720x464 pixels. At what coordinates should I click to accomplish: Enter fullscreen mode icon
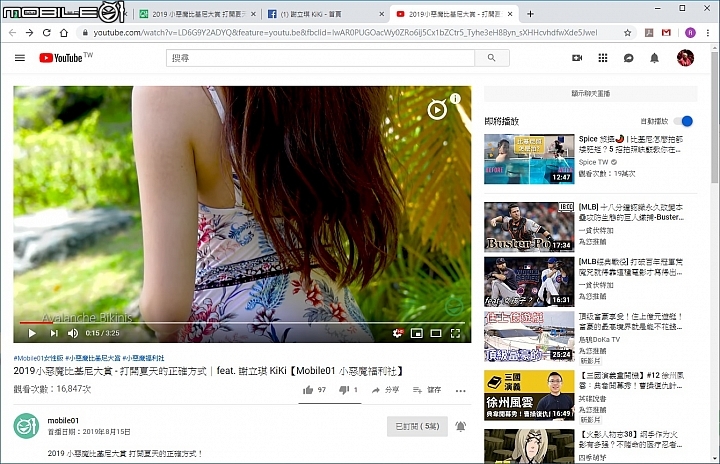click(455, 333)
